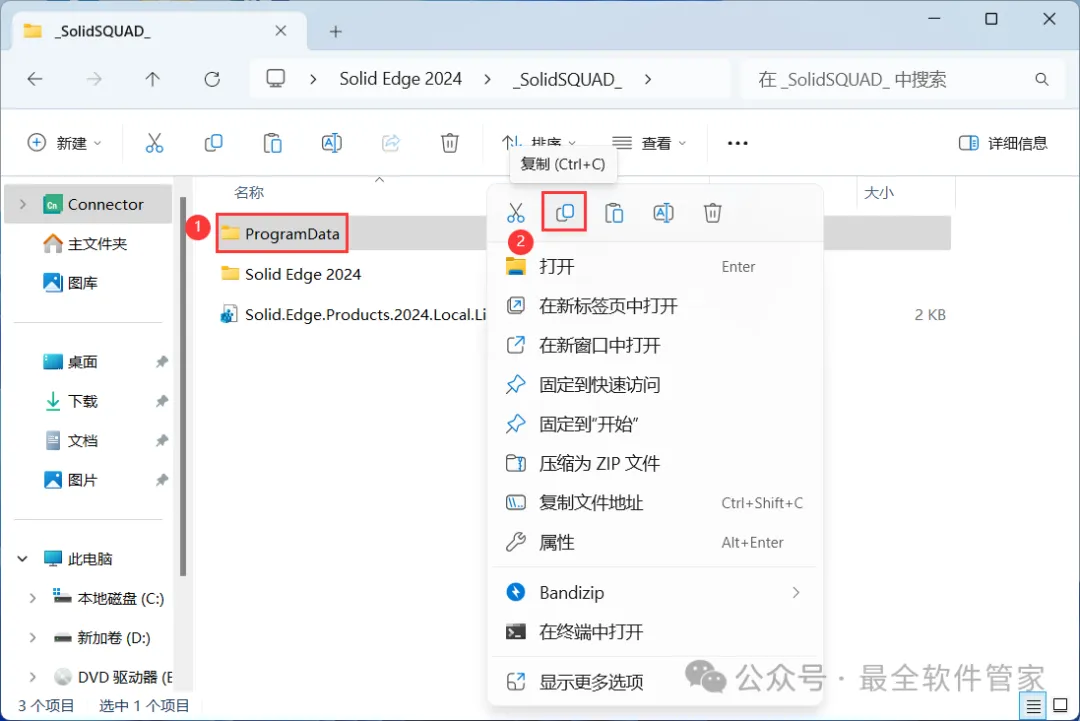1080x721 pixels.
Task: Click the search box 在 _SolidSQUAD_ 中搜索
Action: point(902,79)
